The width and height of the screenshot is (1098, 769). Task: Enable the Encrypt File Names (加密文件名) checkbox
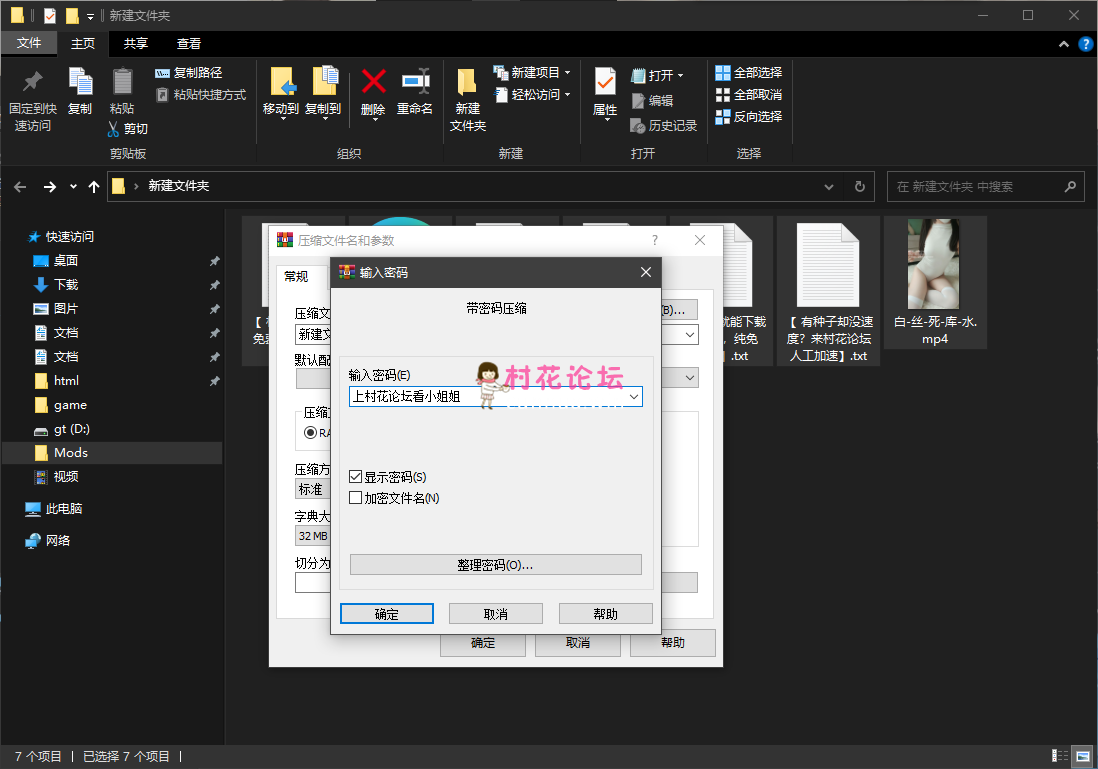pyautogui.click(x=356, y=498)
